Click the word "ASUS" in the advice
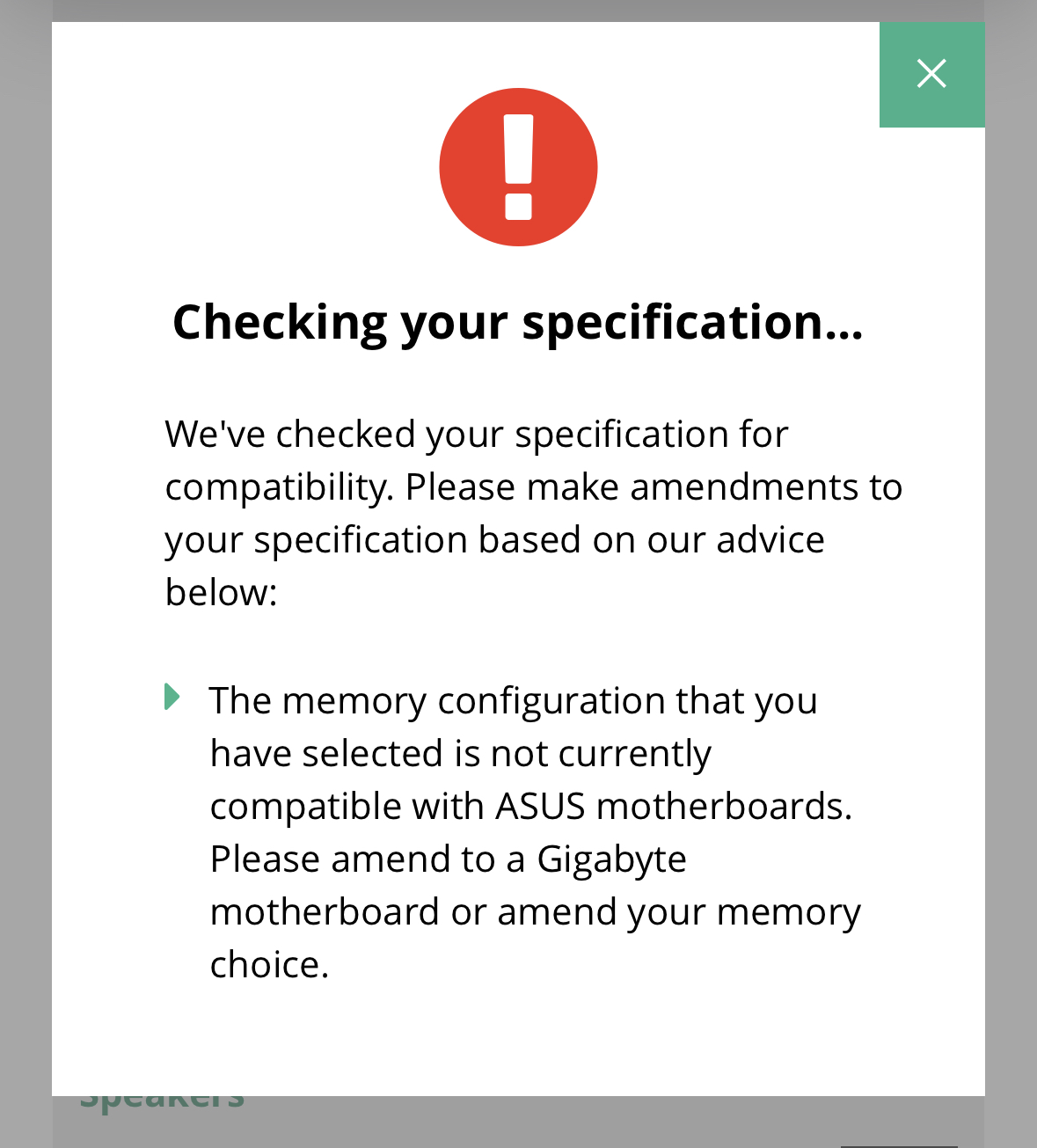This screenshot has height=1148, width=1037. (541, 806)
